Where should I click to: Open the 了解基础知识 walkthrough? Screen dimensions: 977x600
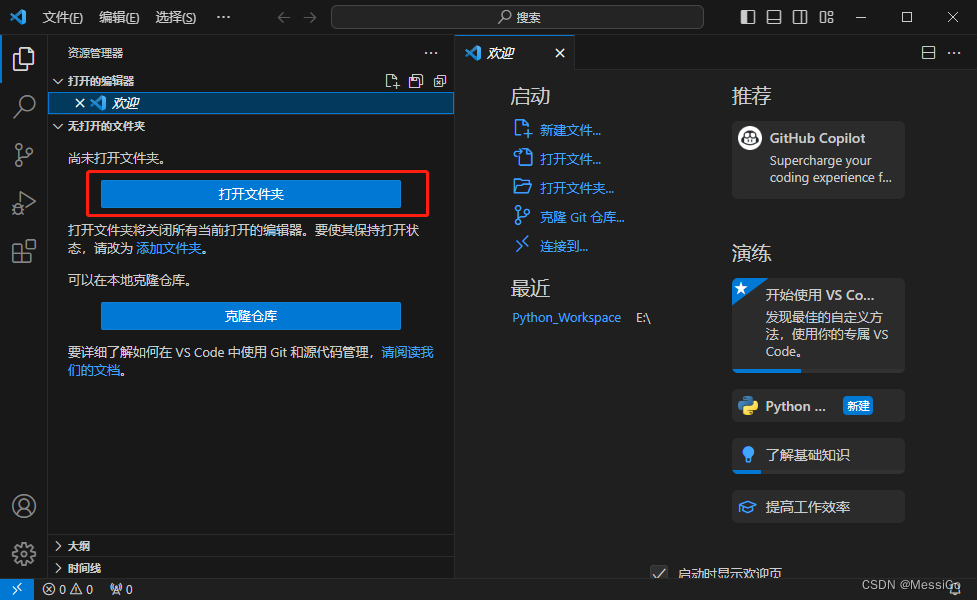[818, 455]
